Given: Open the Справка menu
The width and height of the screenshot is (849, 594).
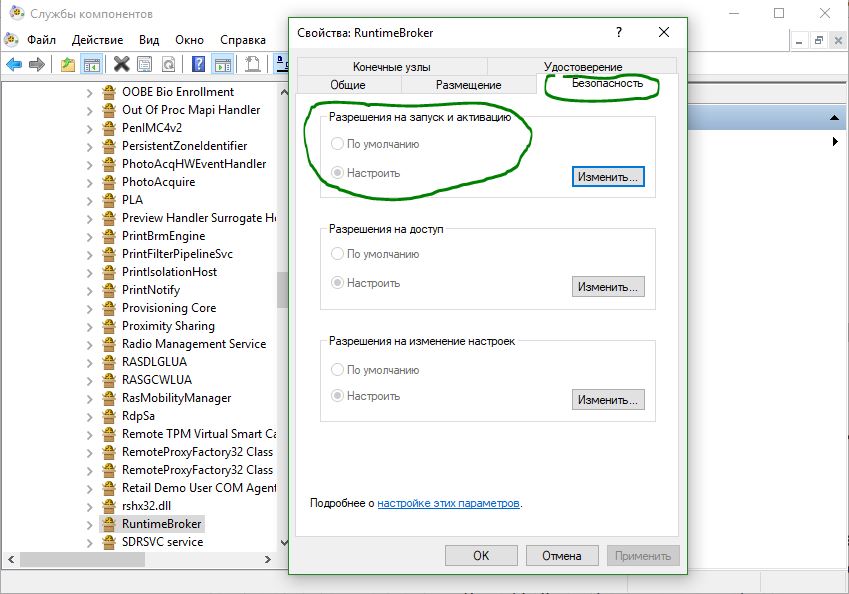Looking at the screenshot, I should [243, 40].
